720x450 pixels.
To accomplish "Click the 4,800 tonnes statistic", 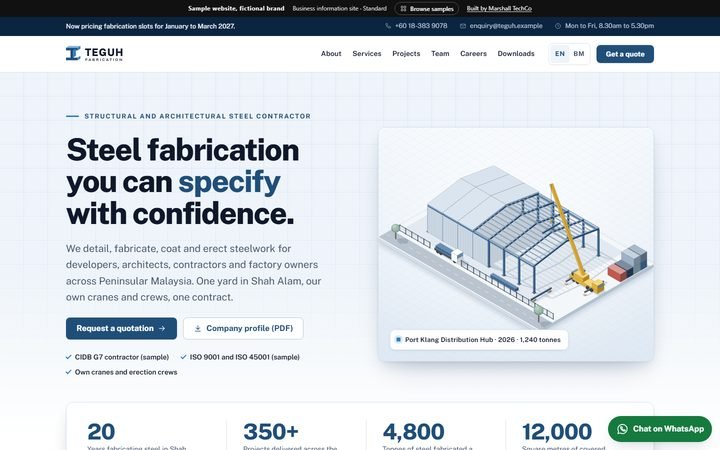I will coord(414,432).
